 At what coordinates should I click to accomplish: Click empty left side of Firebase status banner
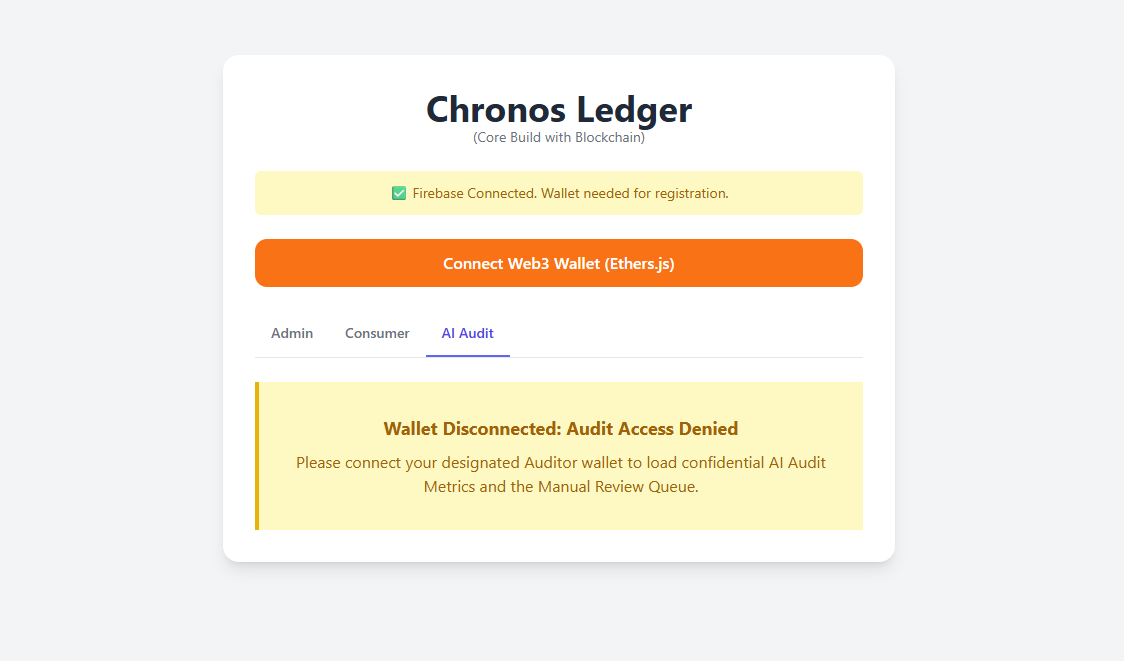click(310, 193)
